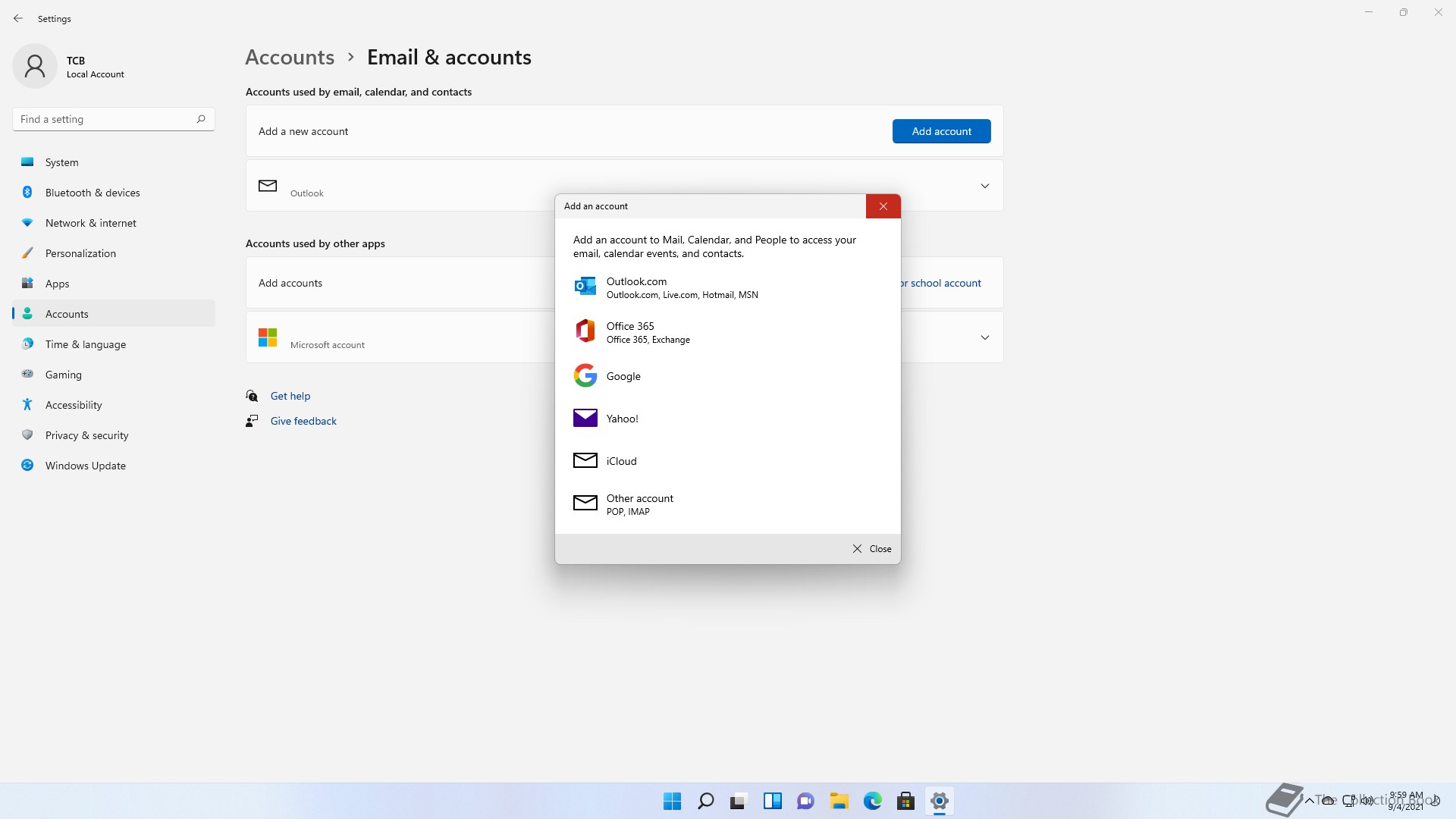
Task: Open taskbar Search
Action: point(705,801)
